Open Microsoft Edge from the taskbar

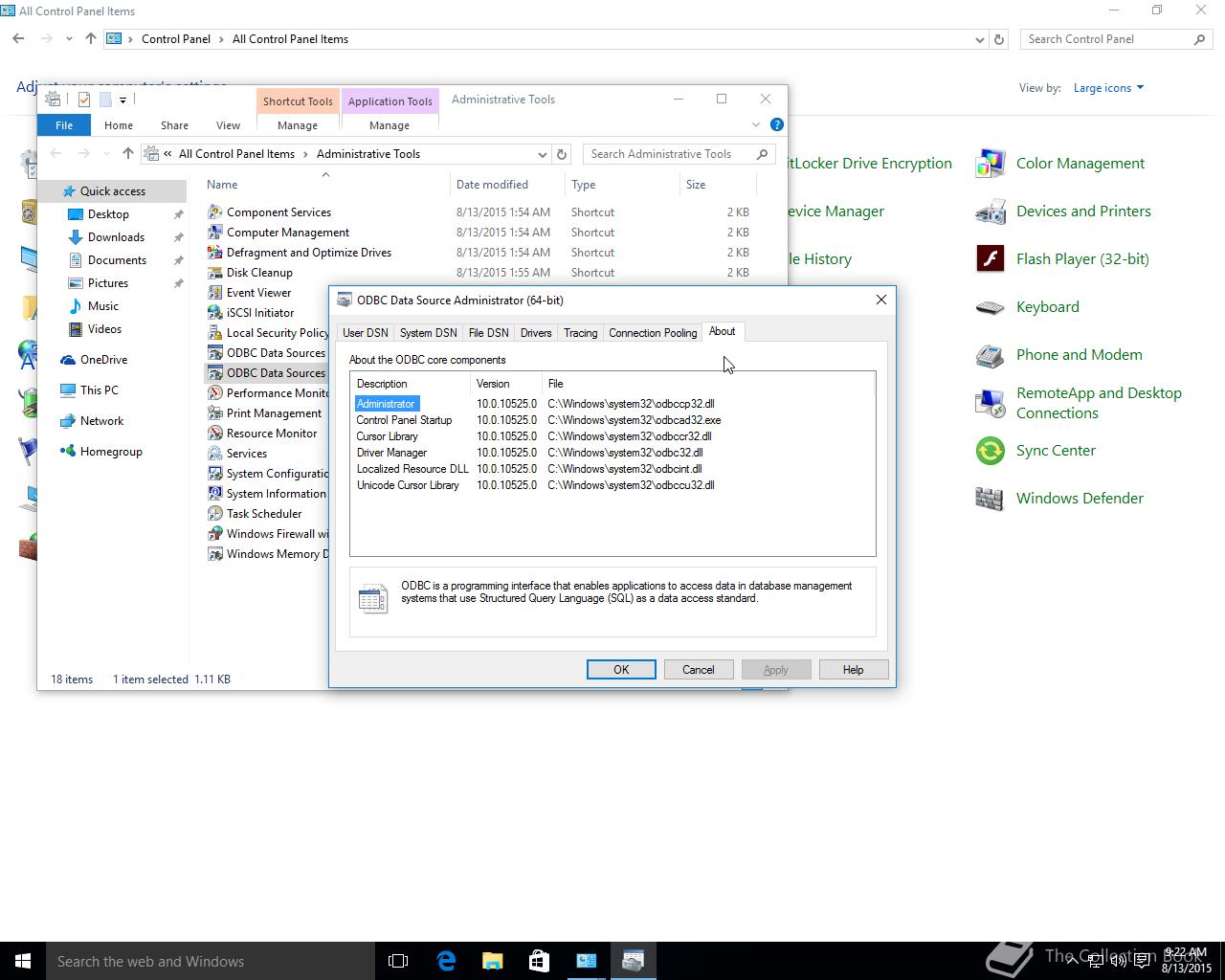(x=446, y=961)
